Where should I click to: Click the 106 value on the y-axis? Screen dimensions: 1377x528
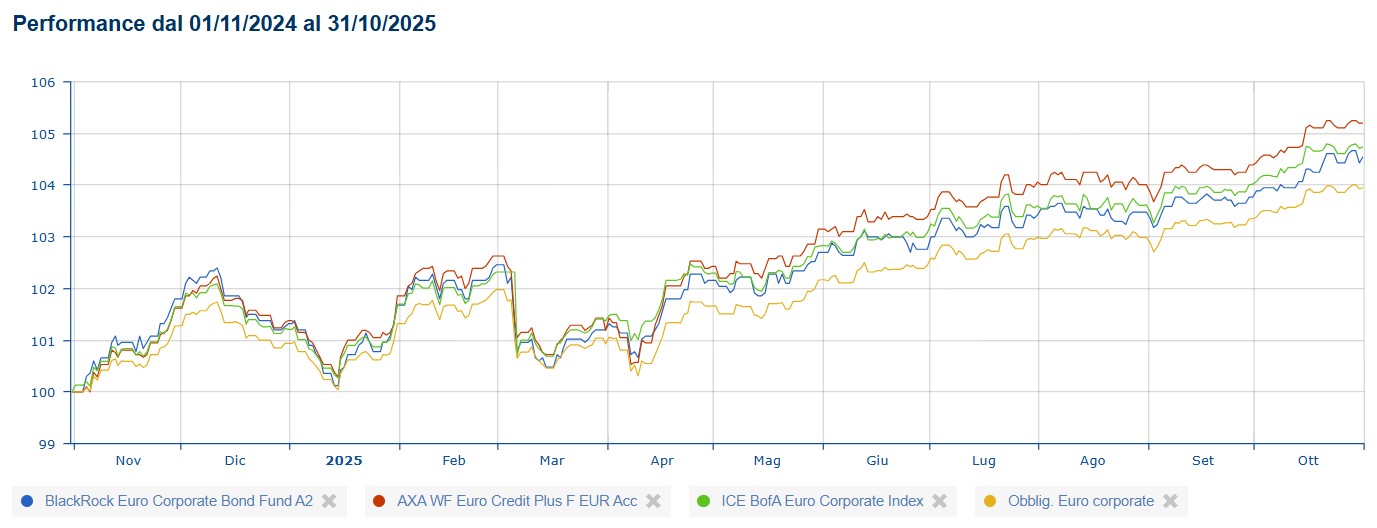click(44, 82)
